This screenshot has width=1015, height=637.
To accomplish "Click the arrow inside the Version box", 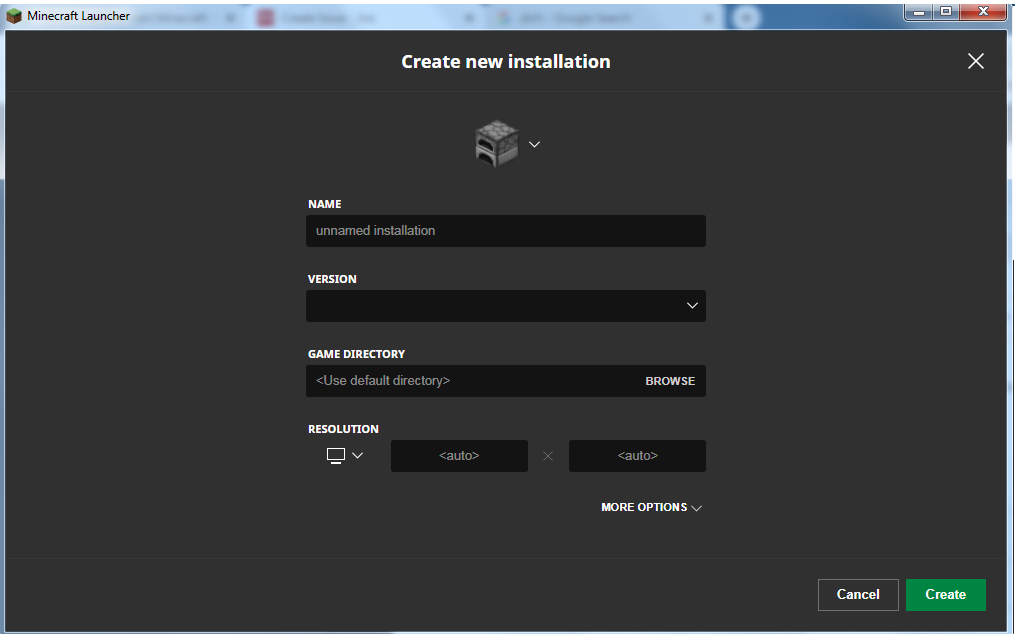I will [x=692, y=306].
